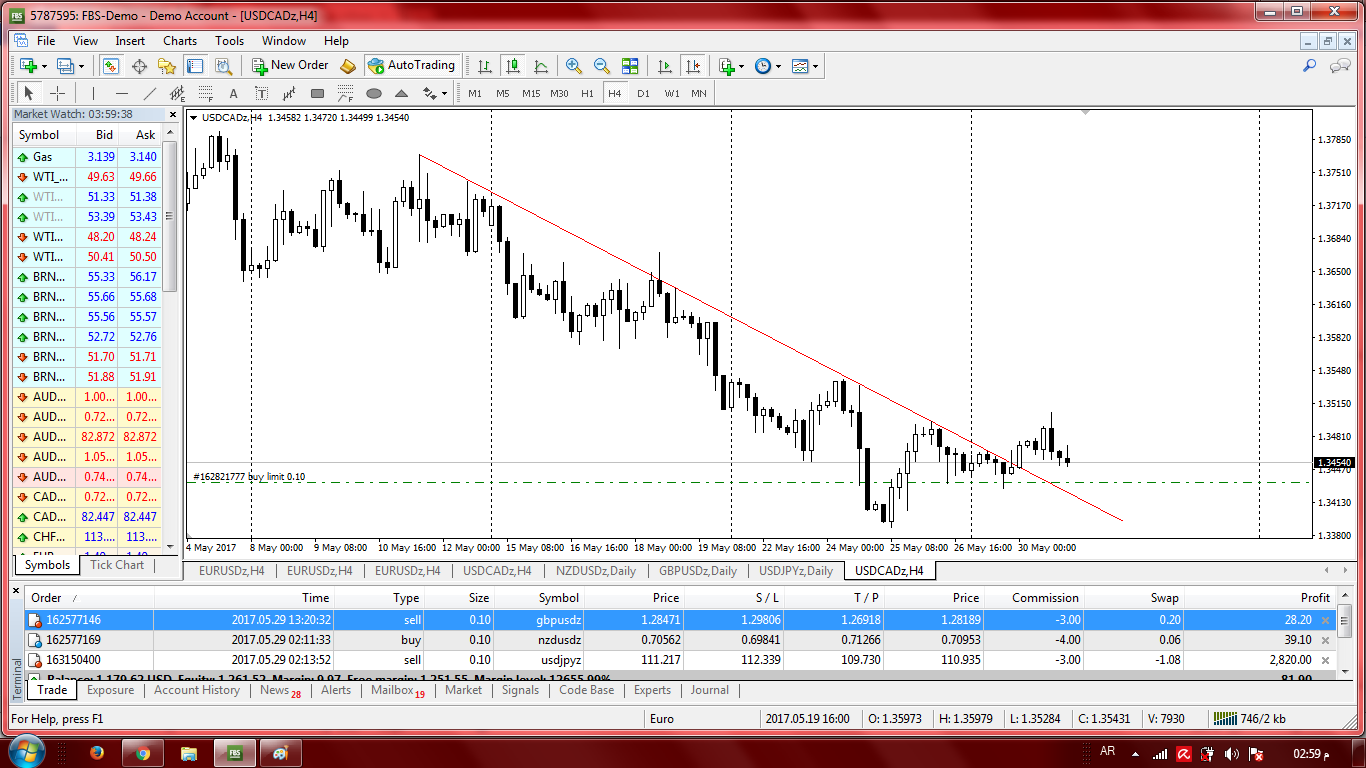Select the standard cursor arrow tool
1366x768 pixels.
[x=28, y=93]
